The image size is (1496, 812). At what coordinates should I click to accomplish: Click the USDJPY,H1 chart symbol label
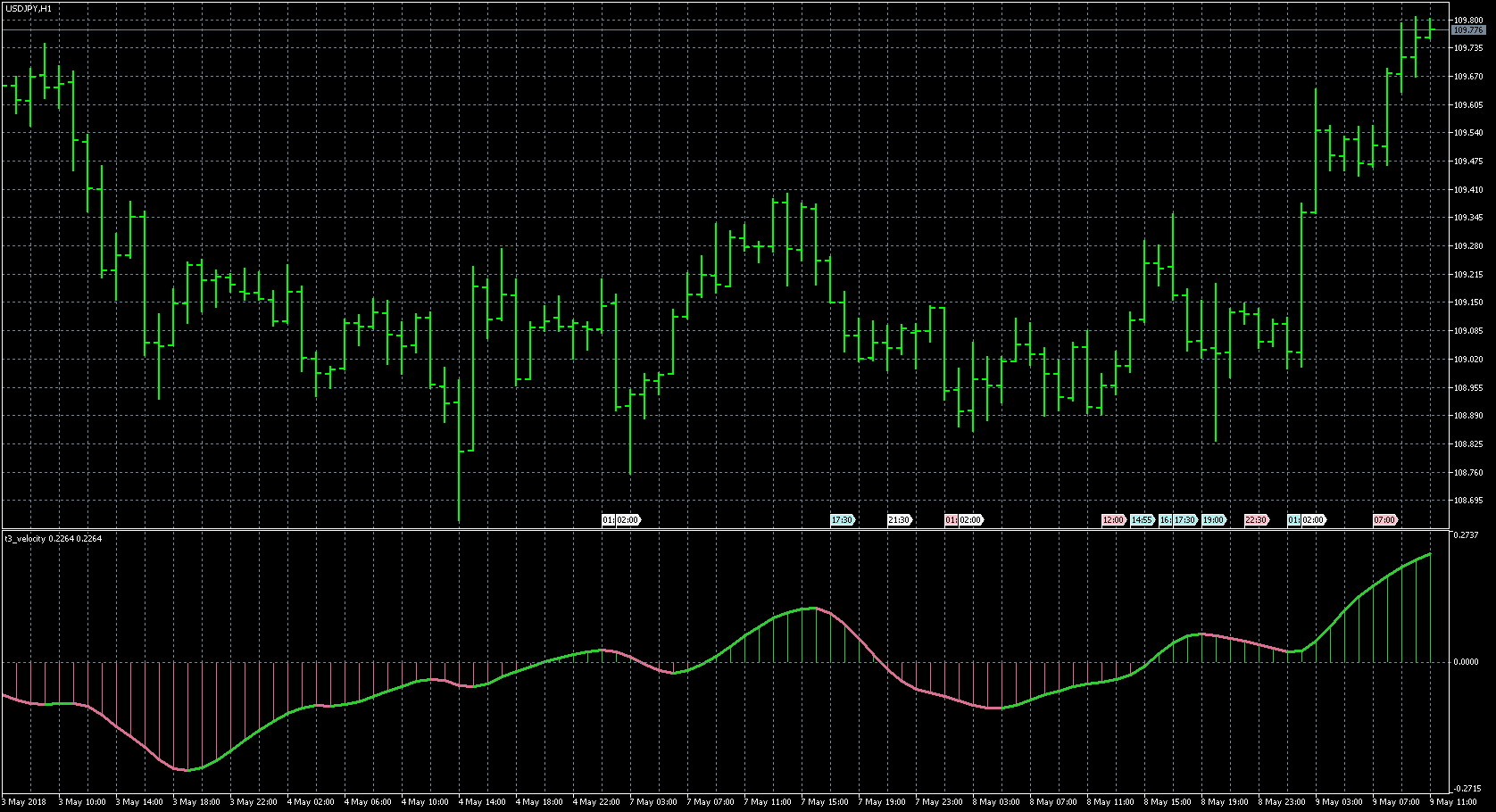click(x=28, y=8)
